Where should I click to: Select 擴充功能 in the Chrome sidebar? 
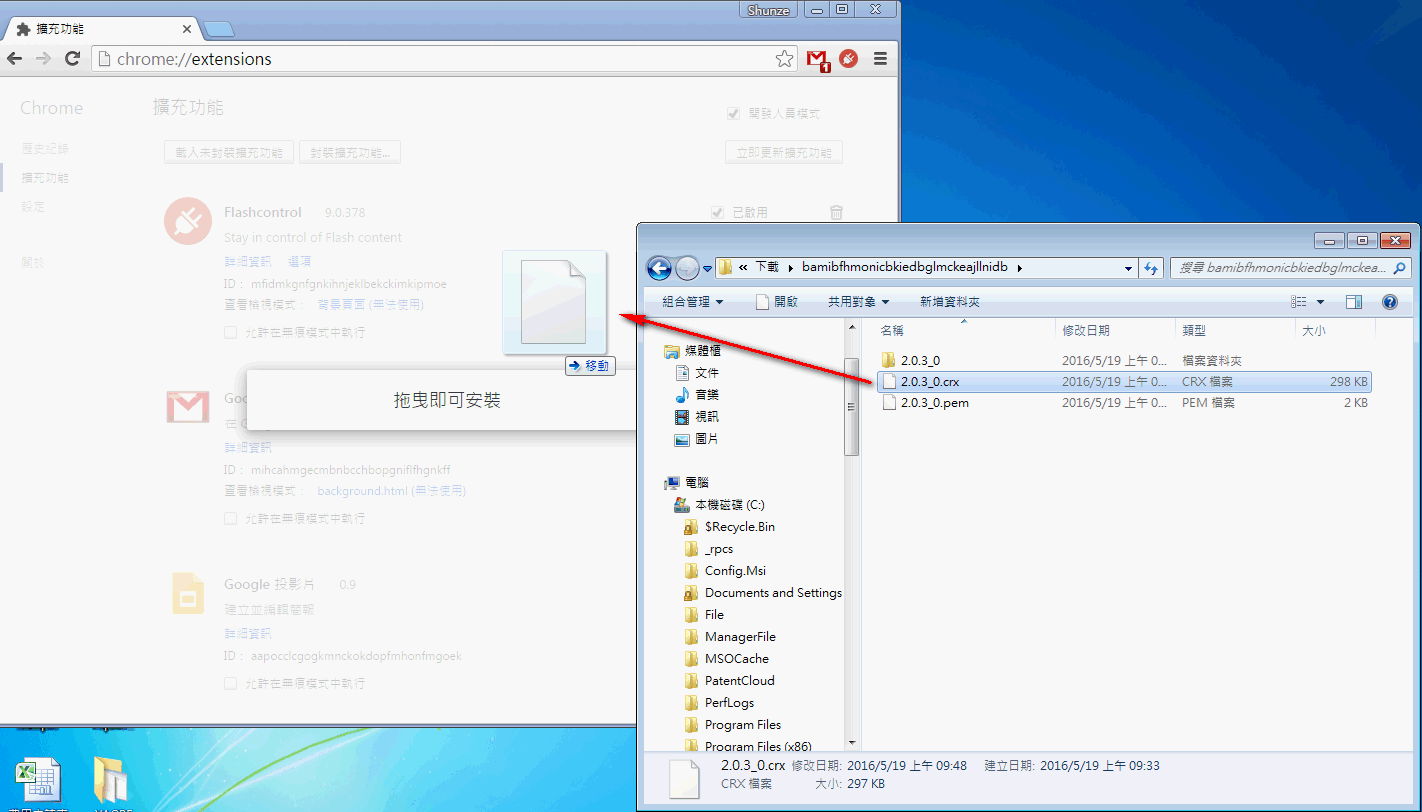point(45,177)
